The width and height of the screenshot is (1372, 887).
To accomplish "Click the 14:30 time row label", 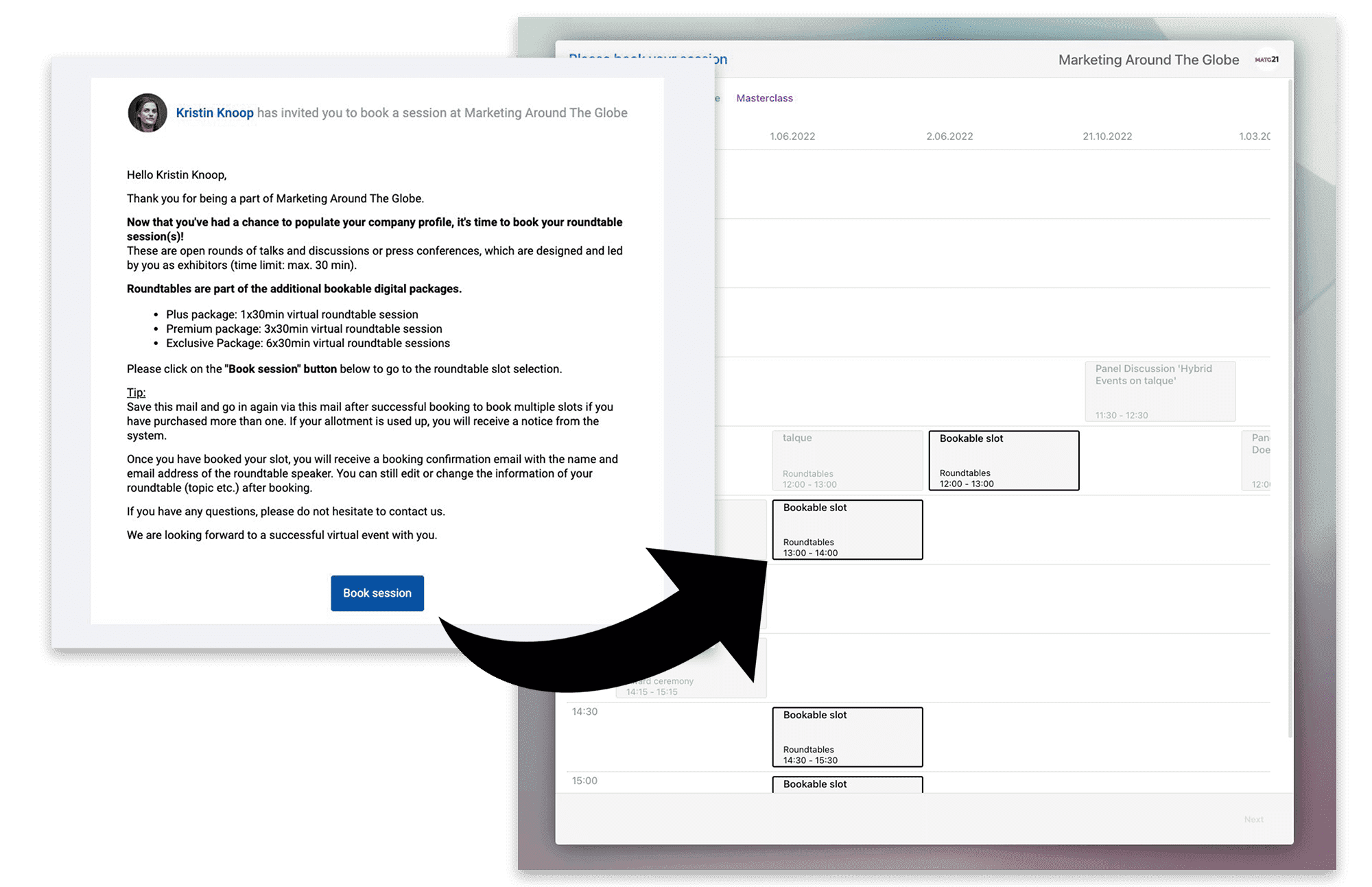I will coord(584,712).
